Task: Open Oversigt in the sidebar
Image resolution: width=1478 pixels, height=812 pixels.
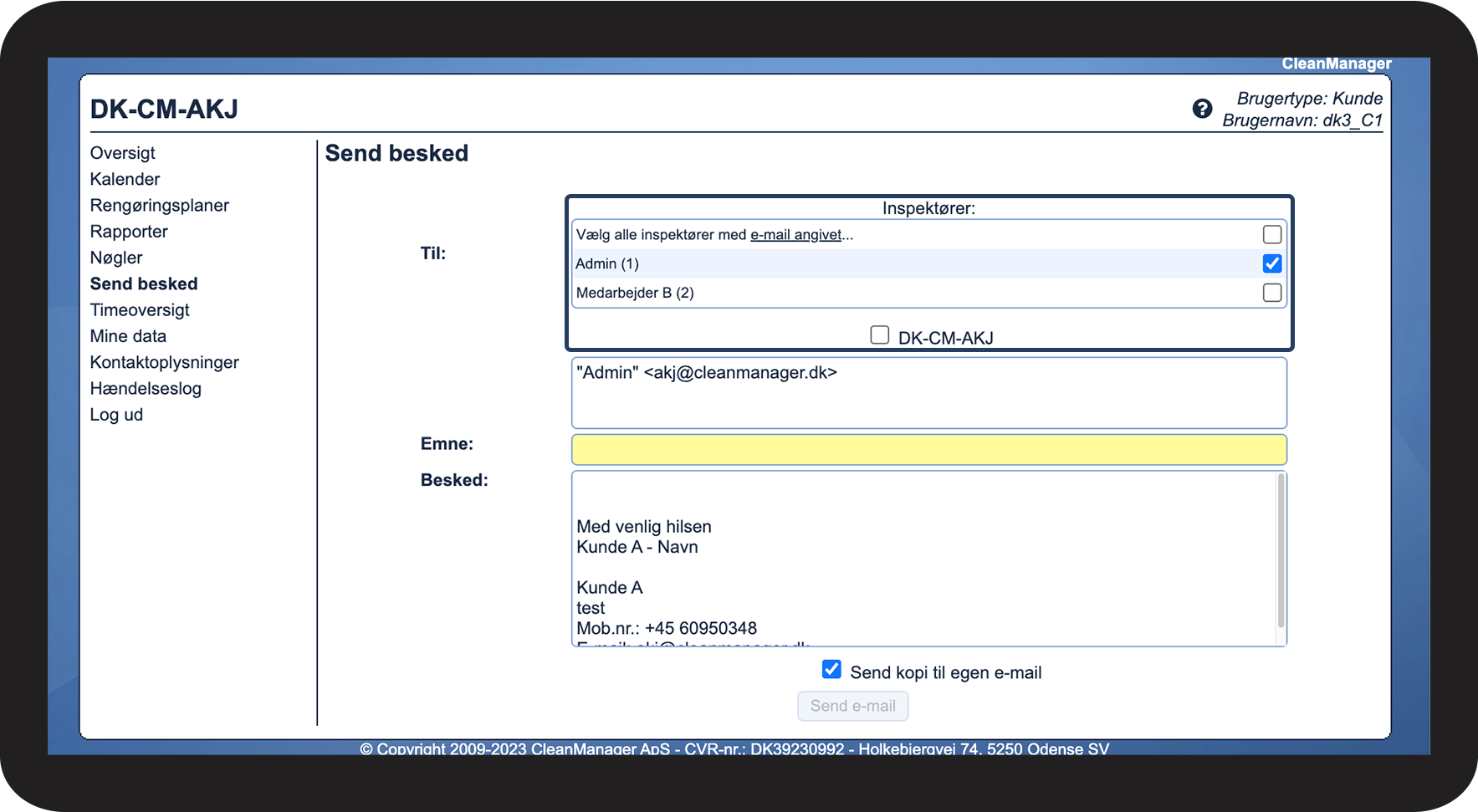Action: click(123, 153)
